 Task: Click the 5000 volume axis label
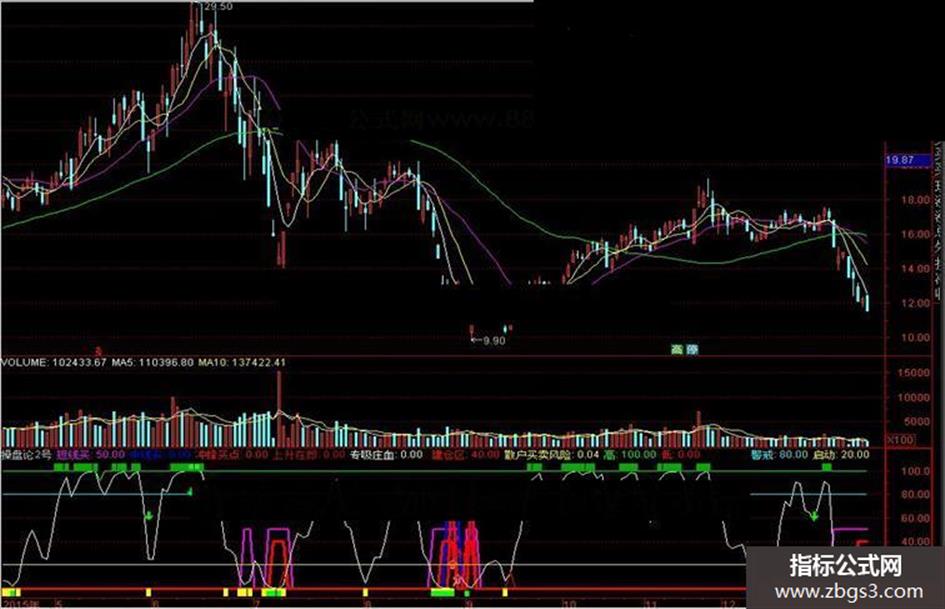click(917, 422)
